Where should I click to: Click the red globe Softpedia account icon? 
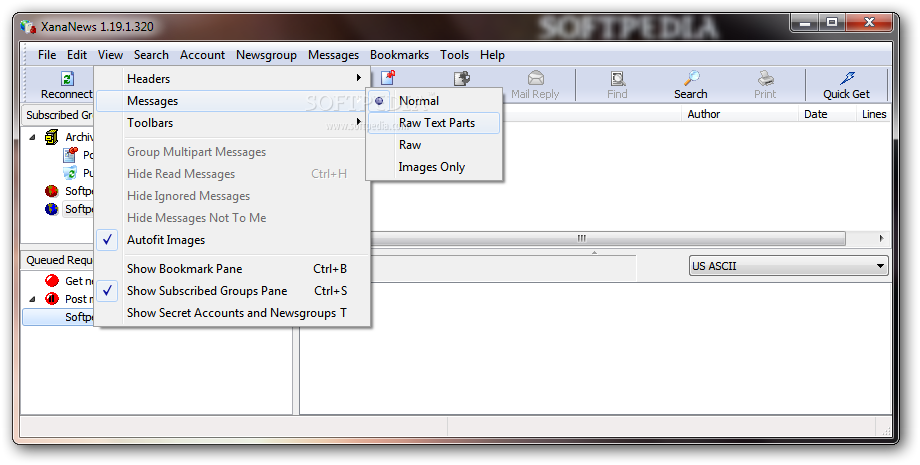pos(52,191)
